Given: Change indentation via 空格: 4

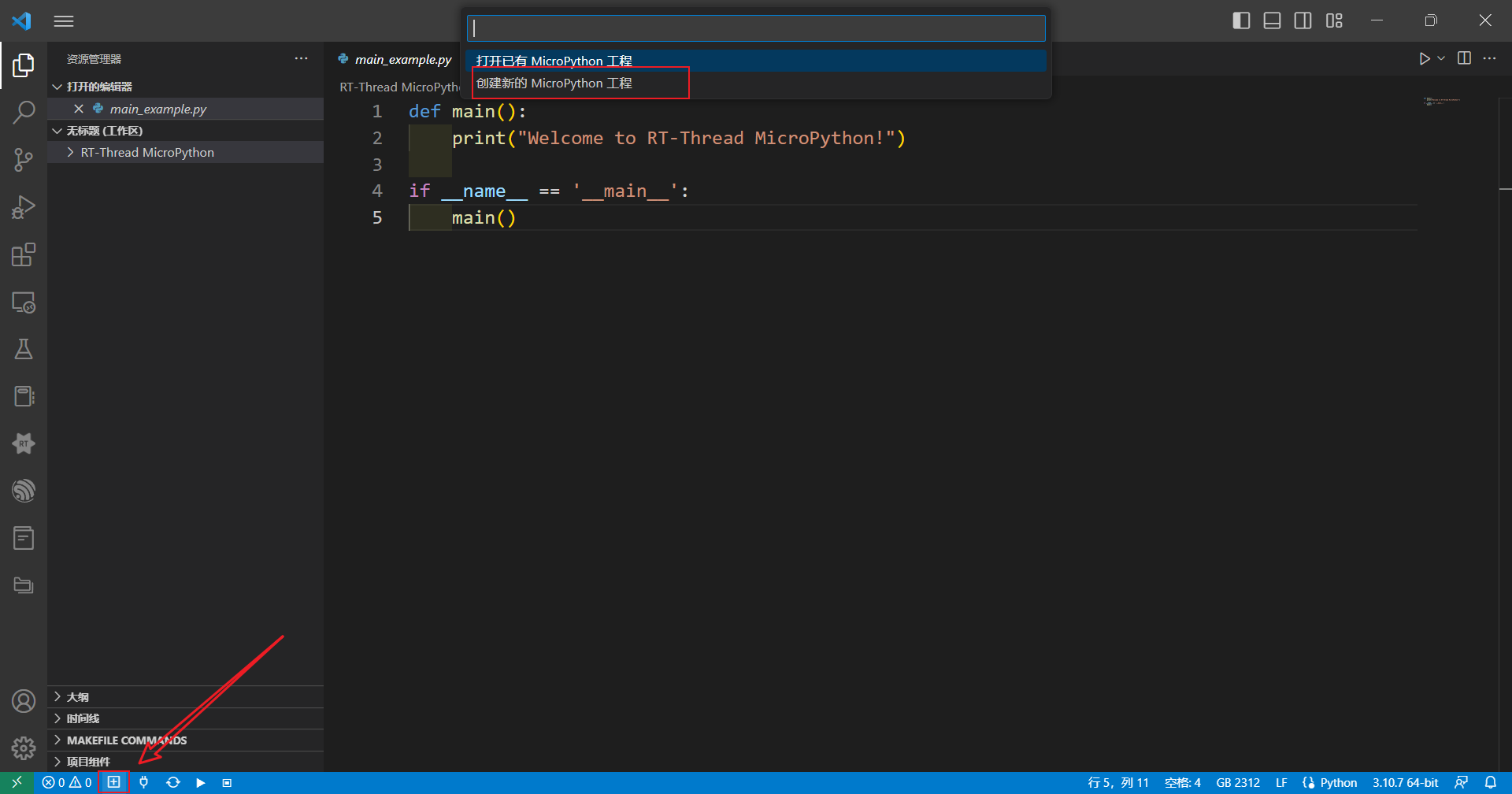Looking at the screenshot, I should pos(1182,782).
